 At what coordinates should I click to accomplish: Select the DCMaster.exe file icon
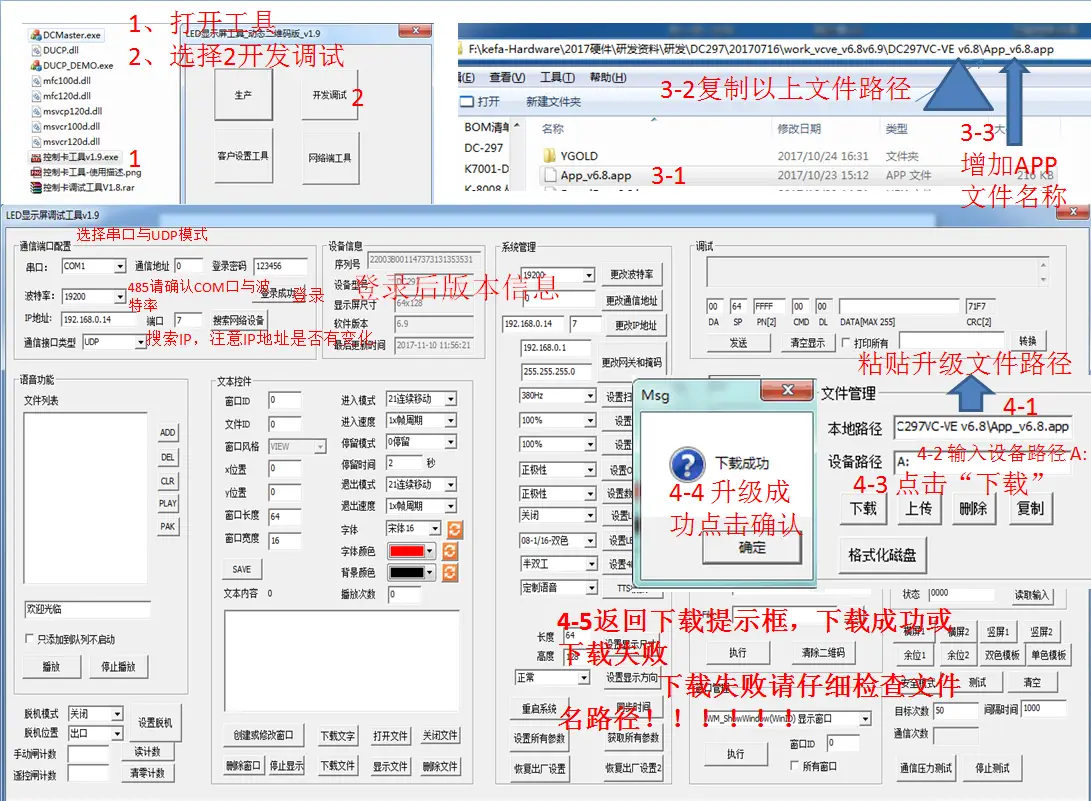coord(34,35)
